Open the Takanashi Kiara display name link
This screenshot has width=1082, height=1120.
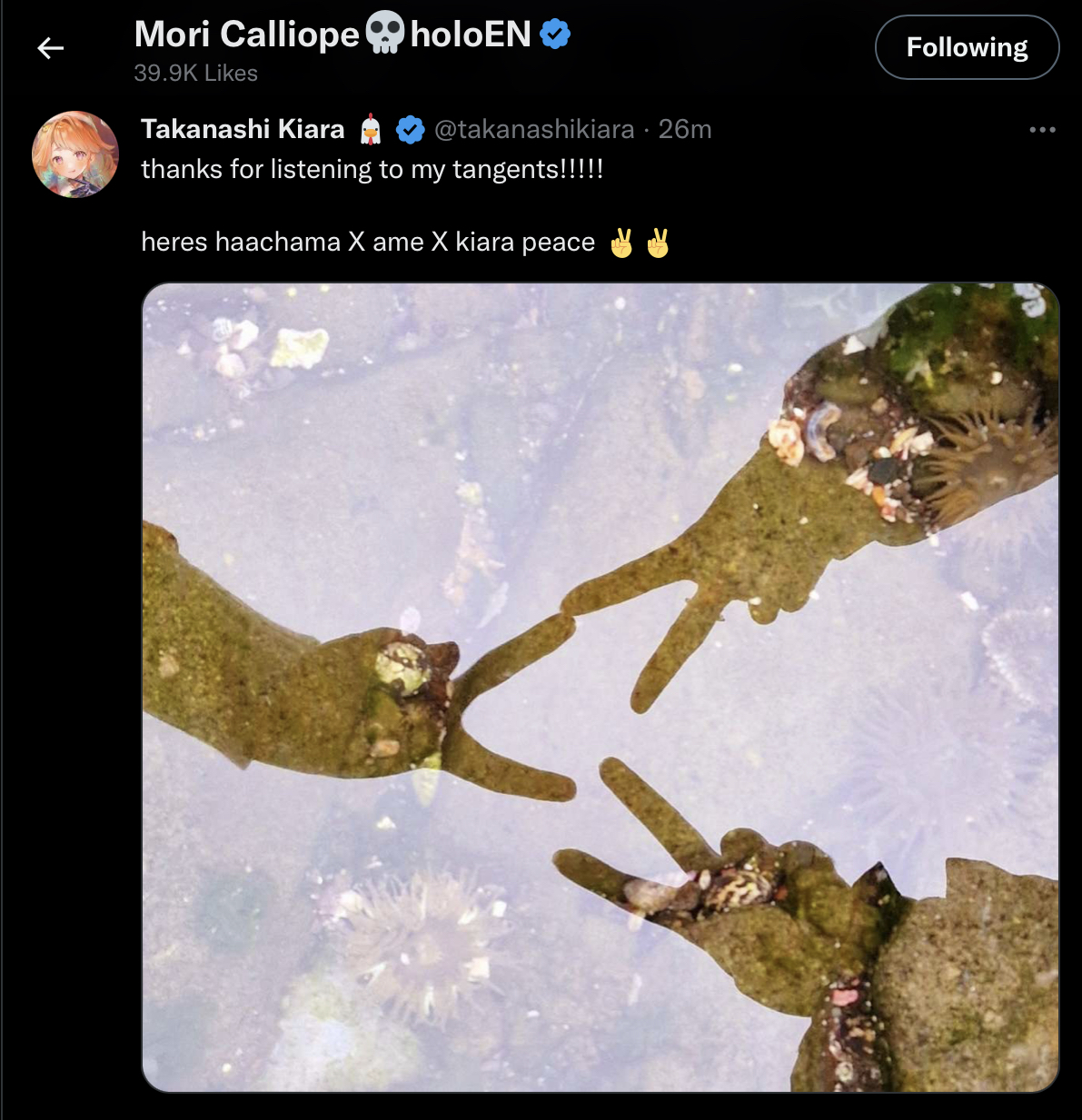coord(243,130)
